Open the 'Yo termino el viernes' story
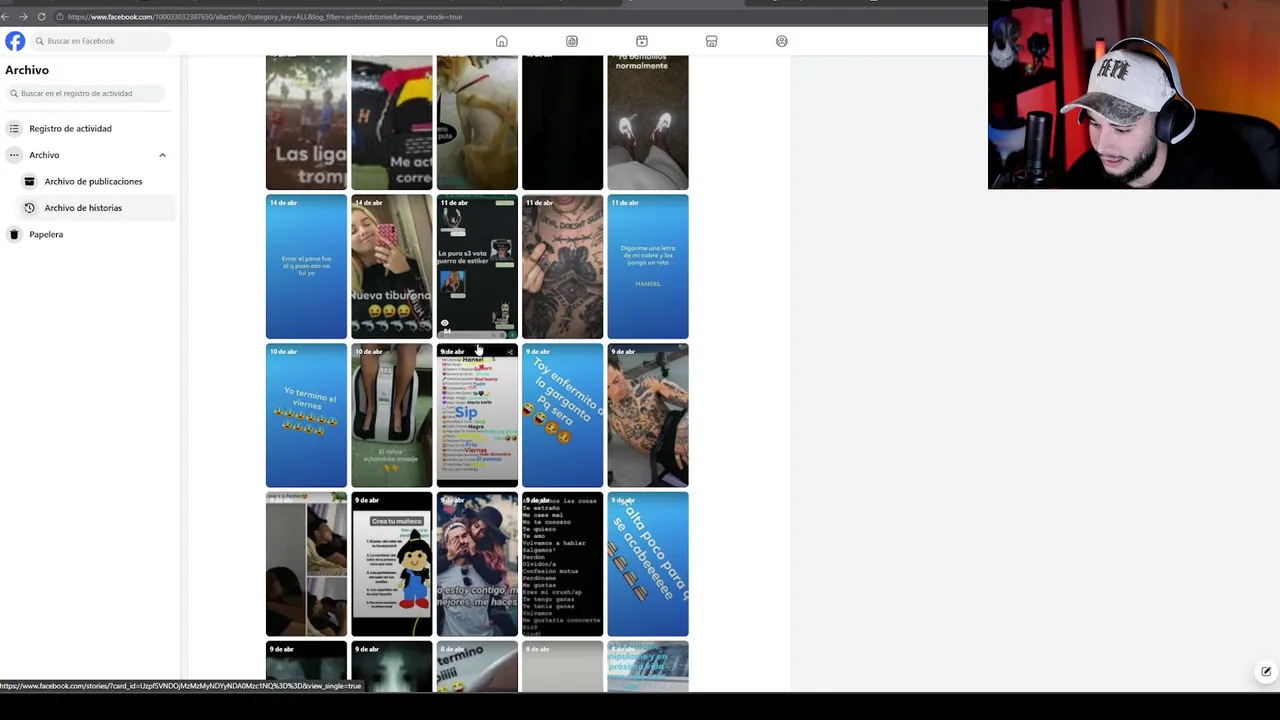The width and height of the screenshot is (1280, 720). click(306, 415)
